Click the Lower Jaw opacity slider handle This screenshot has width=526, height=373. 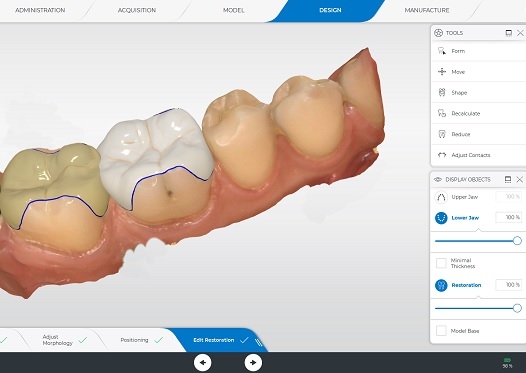(517, 241)
